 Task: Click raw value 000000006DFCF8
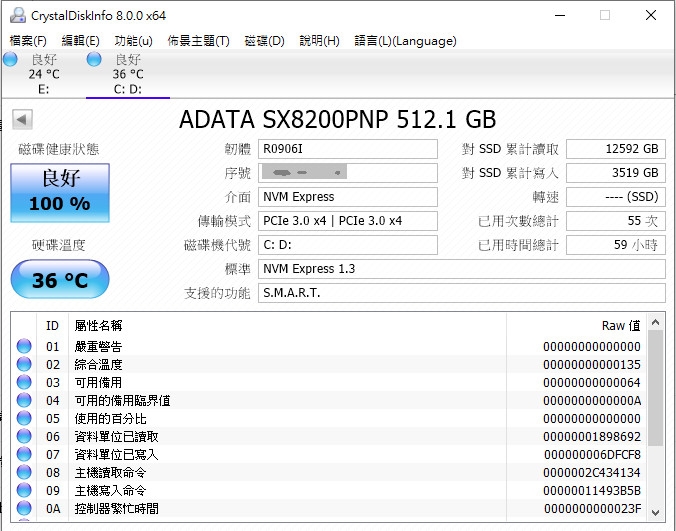pos(592,455)
